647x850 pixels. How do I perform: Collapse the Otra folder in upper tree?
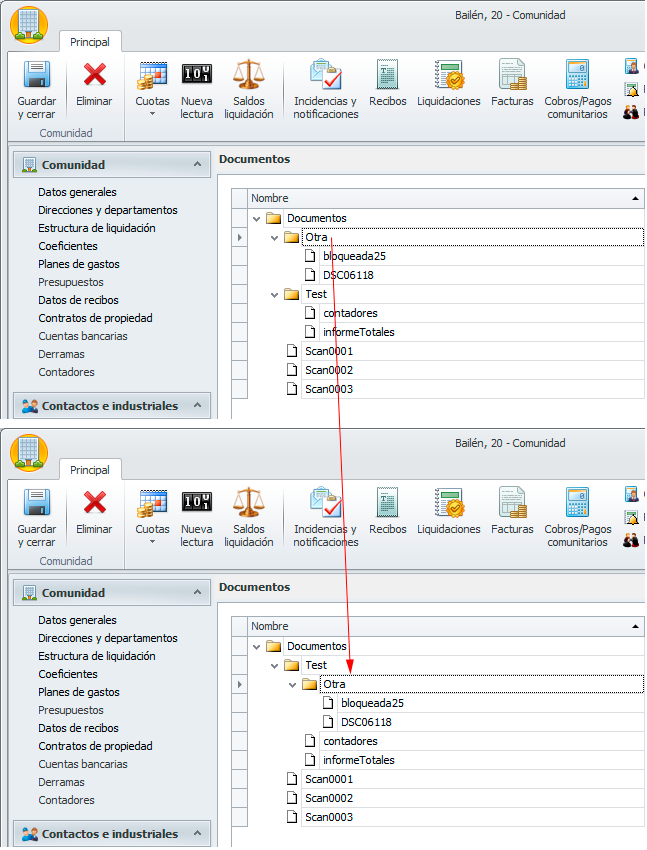pos(274,238)
